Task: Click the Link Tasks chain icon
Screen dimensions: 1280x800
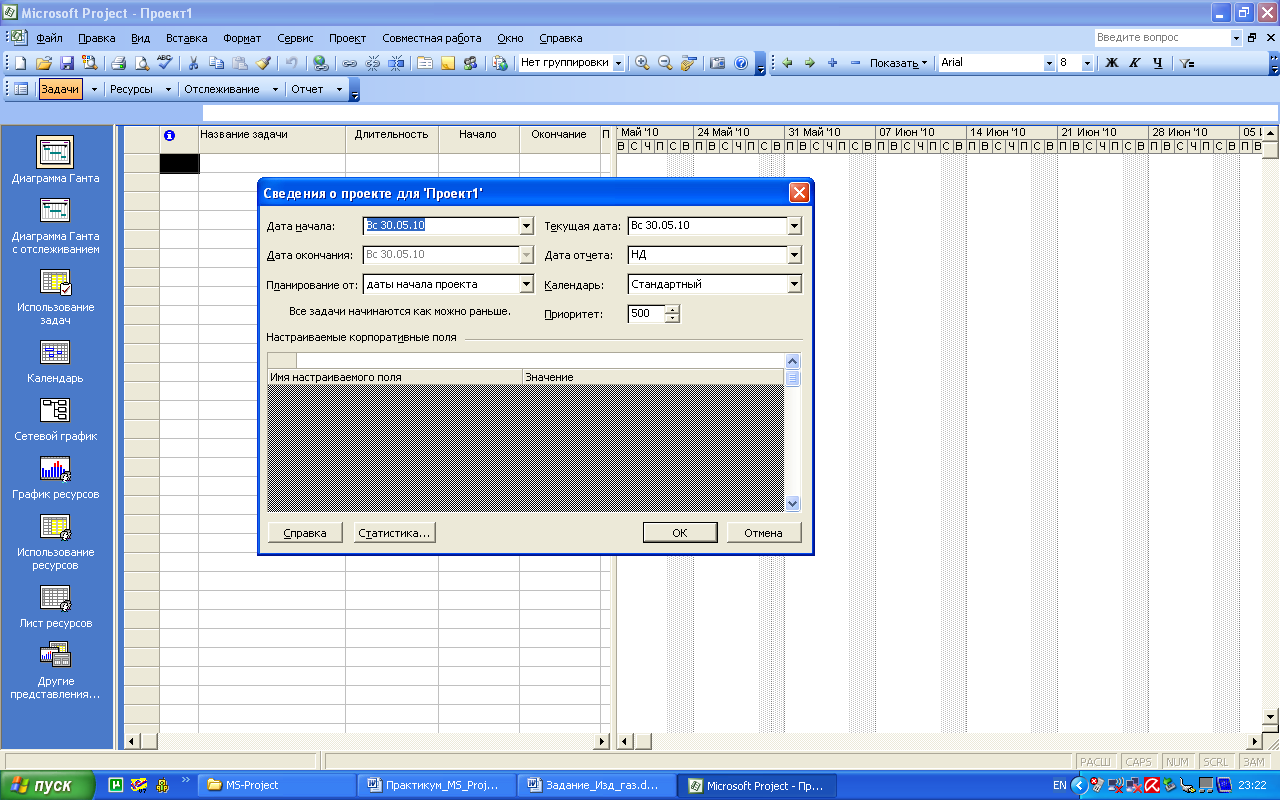Action: tap(349, 63)
